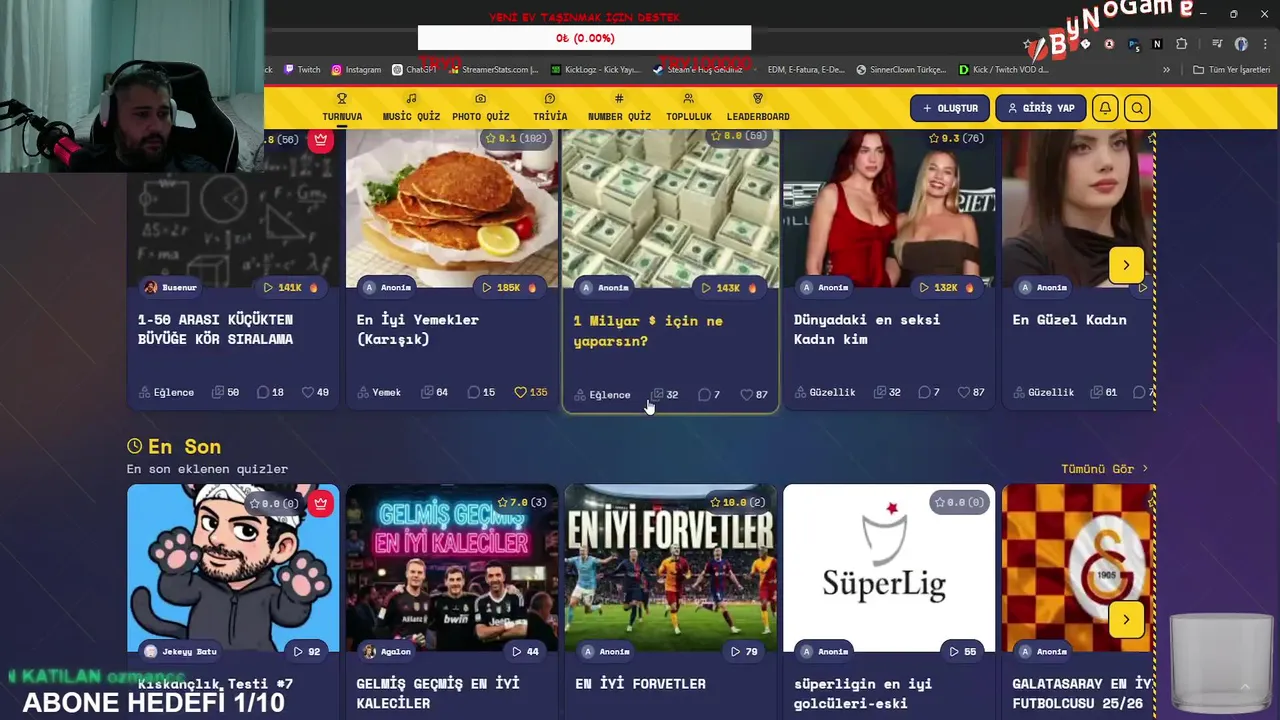
Task: Click the 7.0 (3) rating badge
Action: point(523,502)
